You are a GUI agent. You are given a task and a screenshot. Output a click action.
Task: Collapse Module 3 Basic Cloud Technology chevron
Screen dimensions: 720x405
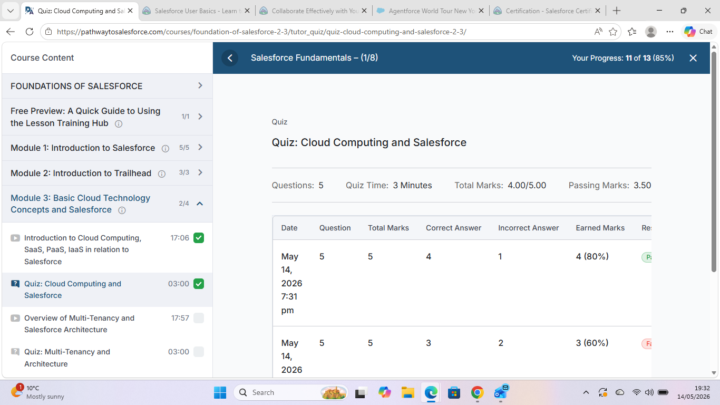(200, 203)
